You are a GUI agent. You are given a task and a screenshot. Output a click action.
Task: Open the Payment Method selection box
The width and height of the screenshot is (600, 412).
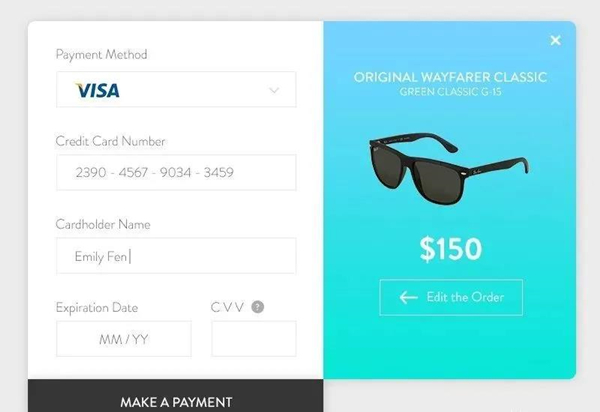tap(176, 89)
